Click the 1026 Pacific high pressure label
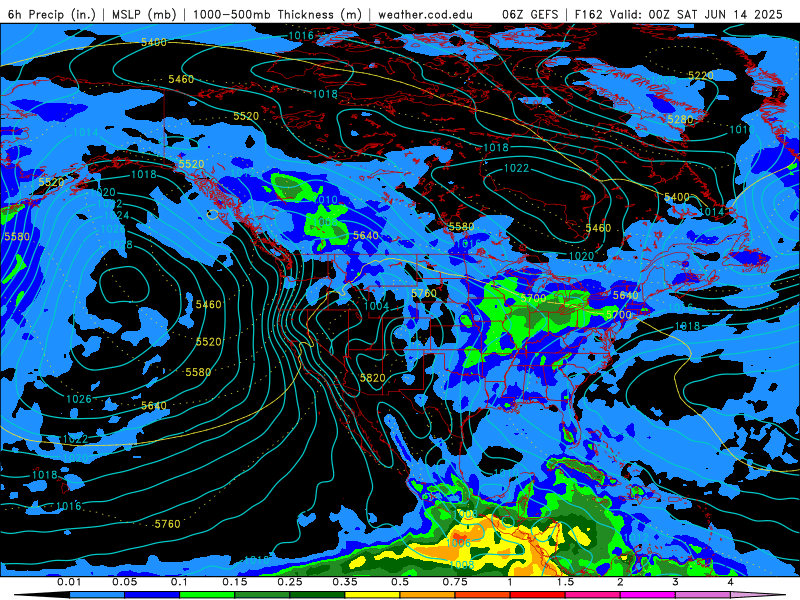Viewport: 800px width, 600px height. pos(79,399)
